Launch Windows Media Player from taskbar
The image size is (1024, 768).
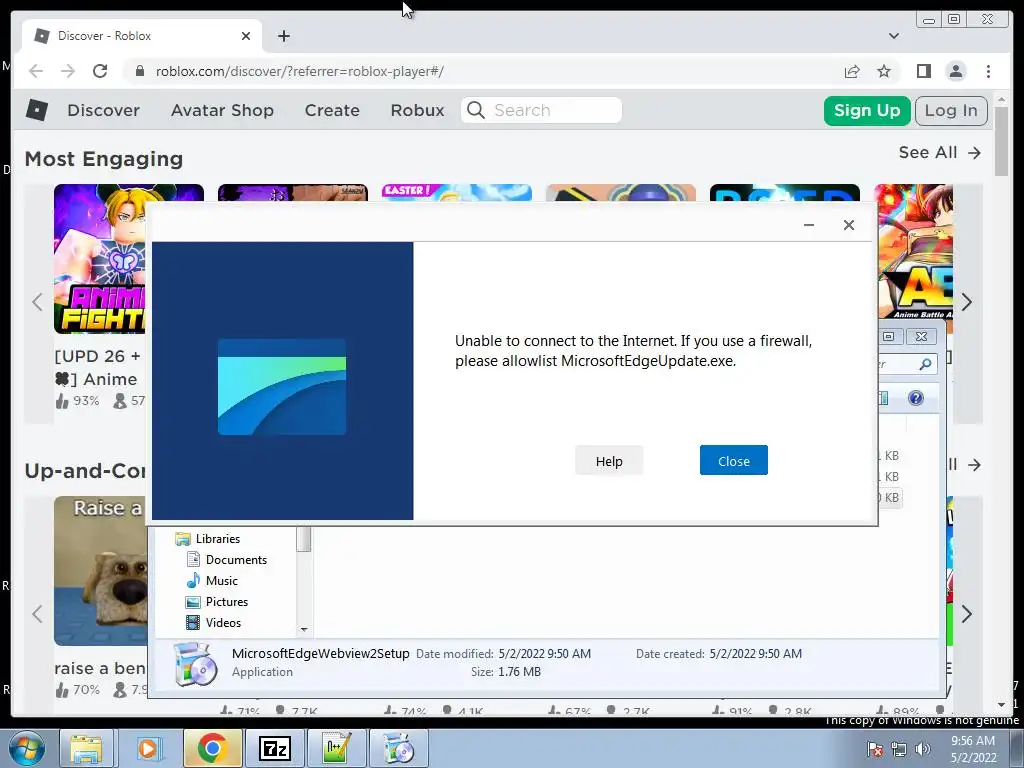coord(148,748)
